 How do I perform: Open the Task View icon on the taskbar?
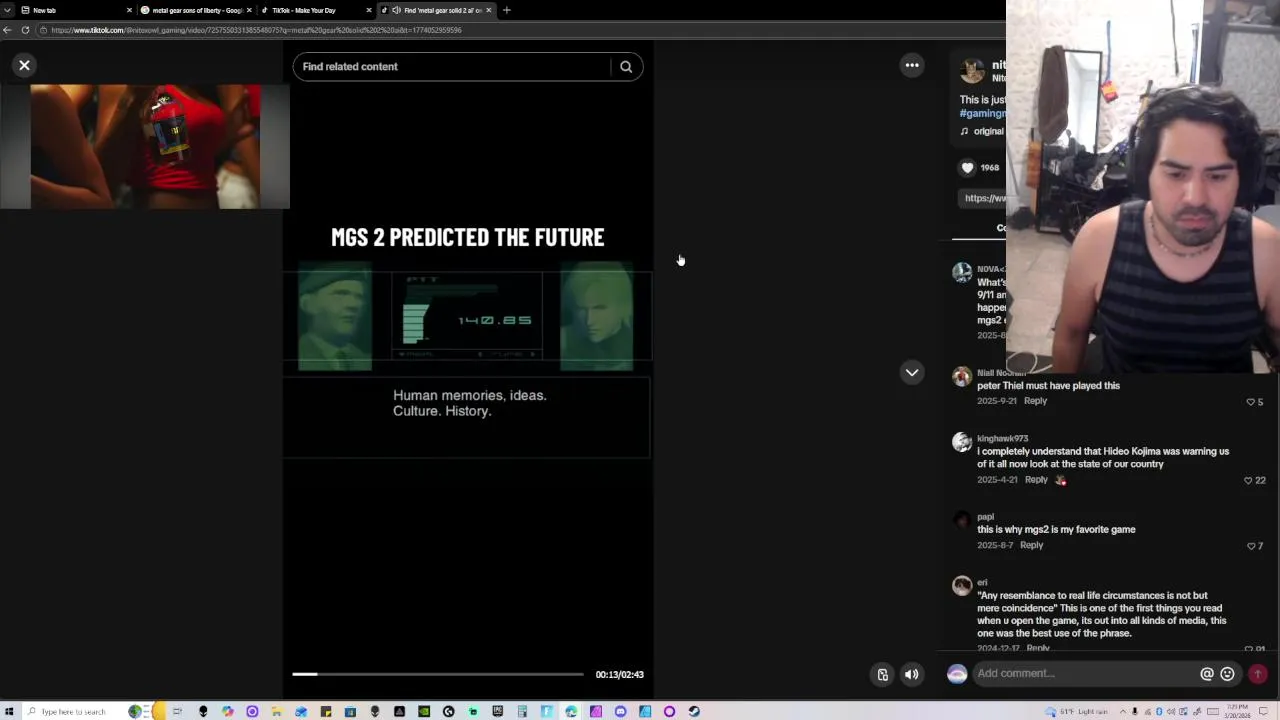177,712
